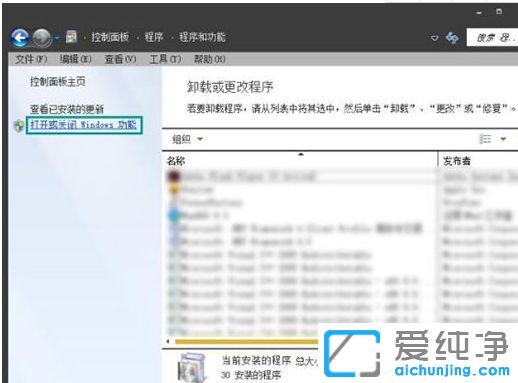
Task: Expand the view options dropdown arrow
Action: click(503, 139)
